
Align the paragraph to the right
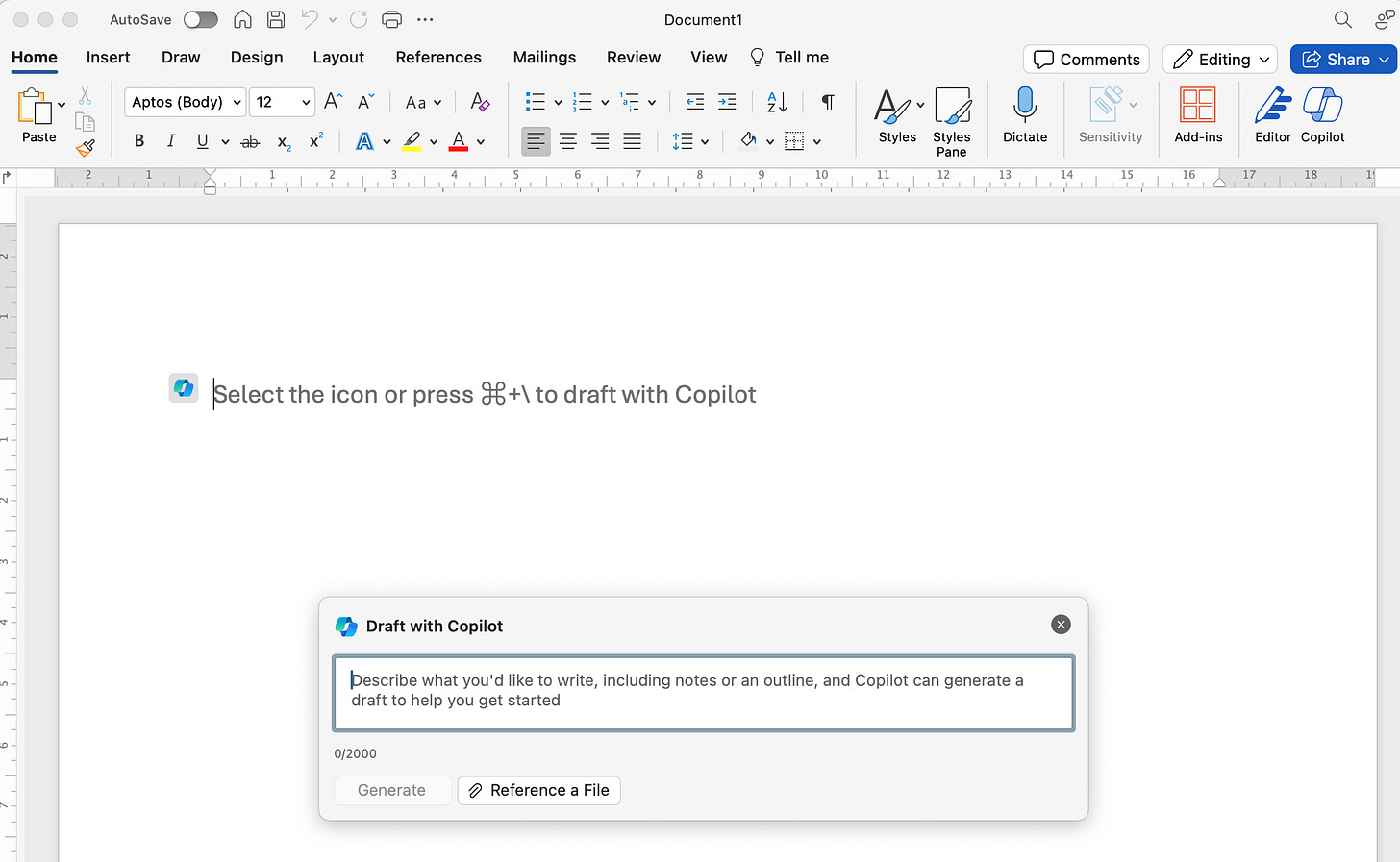pyautogui.click(x=600, y=141)
